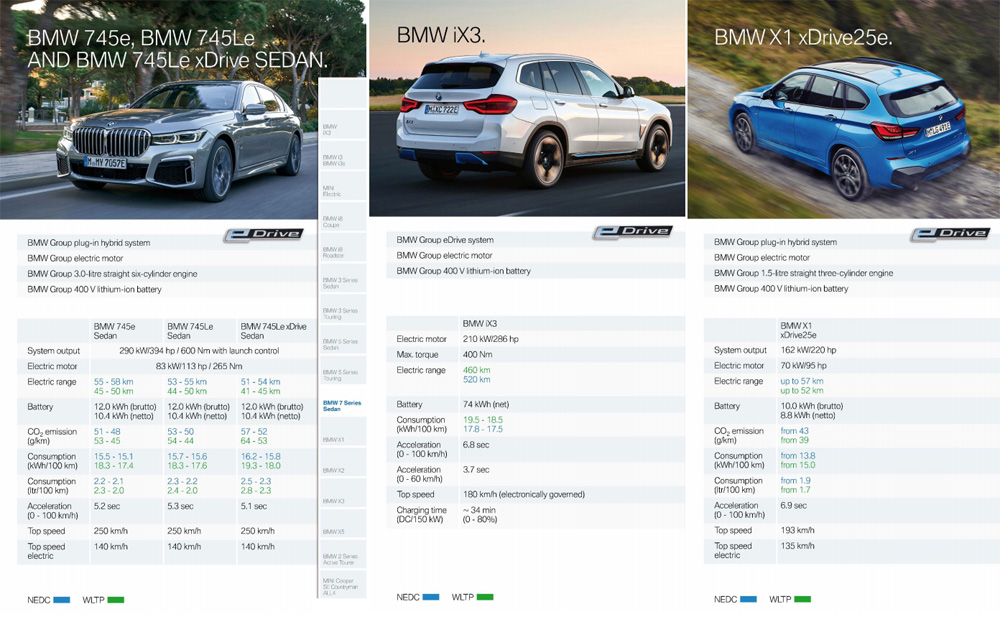Click the X1 '6.9 sec' acceleration value
Screen dimensions: 1000x617
[793, 506]
